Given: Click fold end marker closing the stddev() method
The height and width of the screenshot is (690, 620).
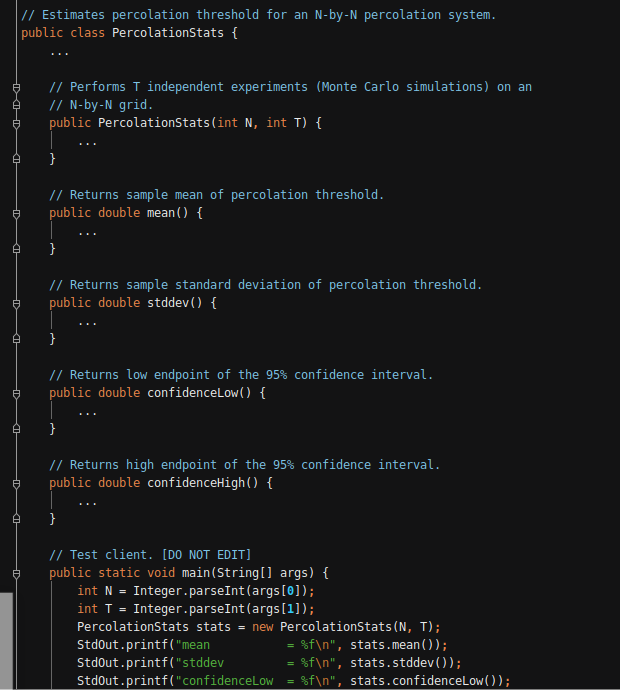Looking at the screenshot, I should [x=16, y=339].
